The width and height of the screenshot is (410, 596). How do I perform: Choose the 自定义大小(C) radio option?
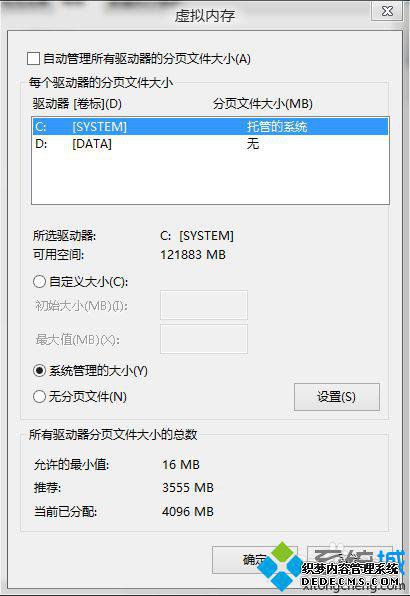(40, 282)
